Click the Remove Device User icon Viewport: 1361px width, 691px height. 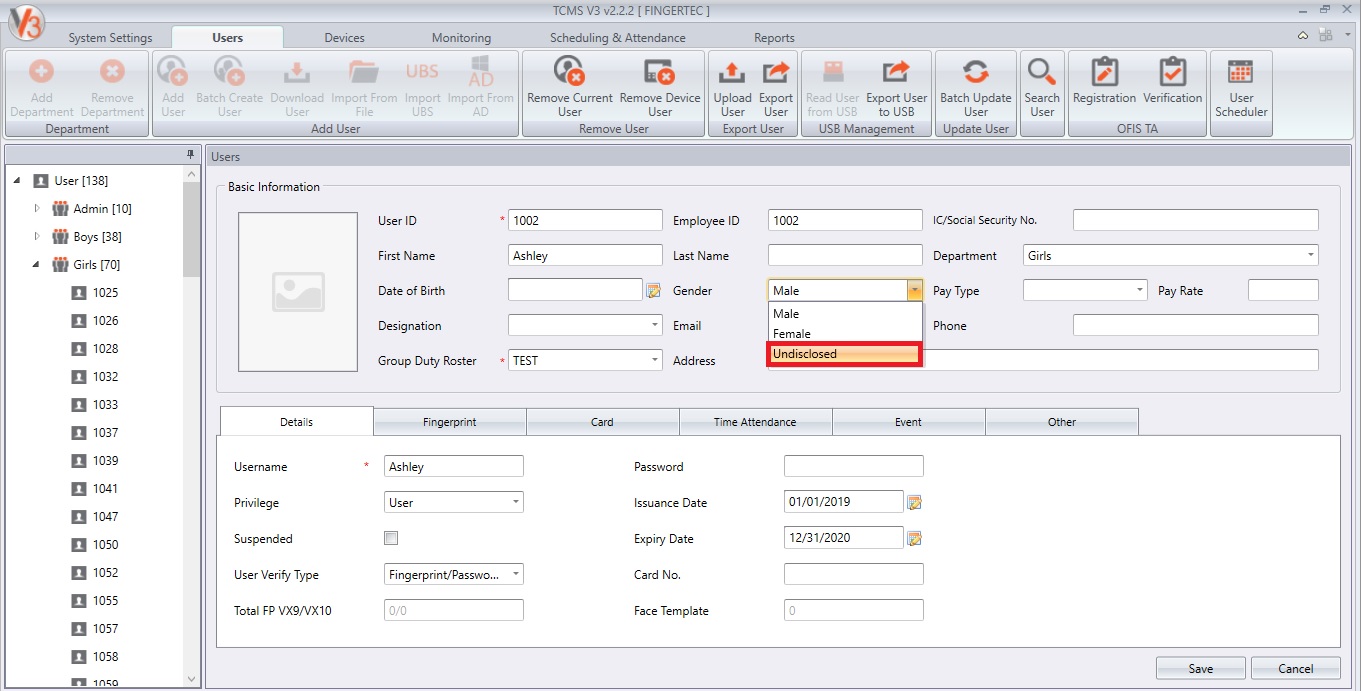pyautogui.click(x=659, y=72)
